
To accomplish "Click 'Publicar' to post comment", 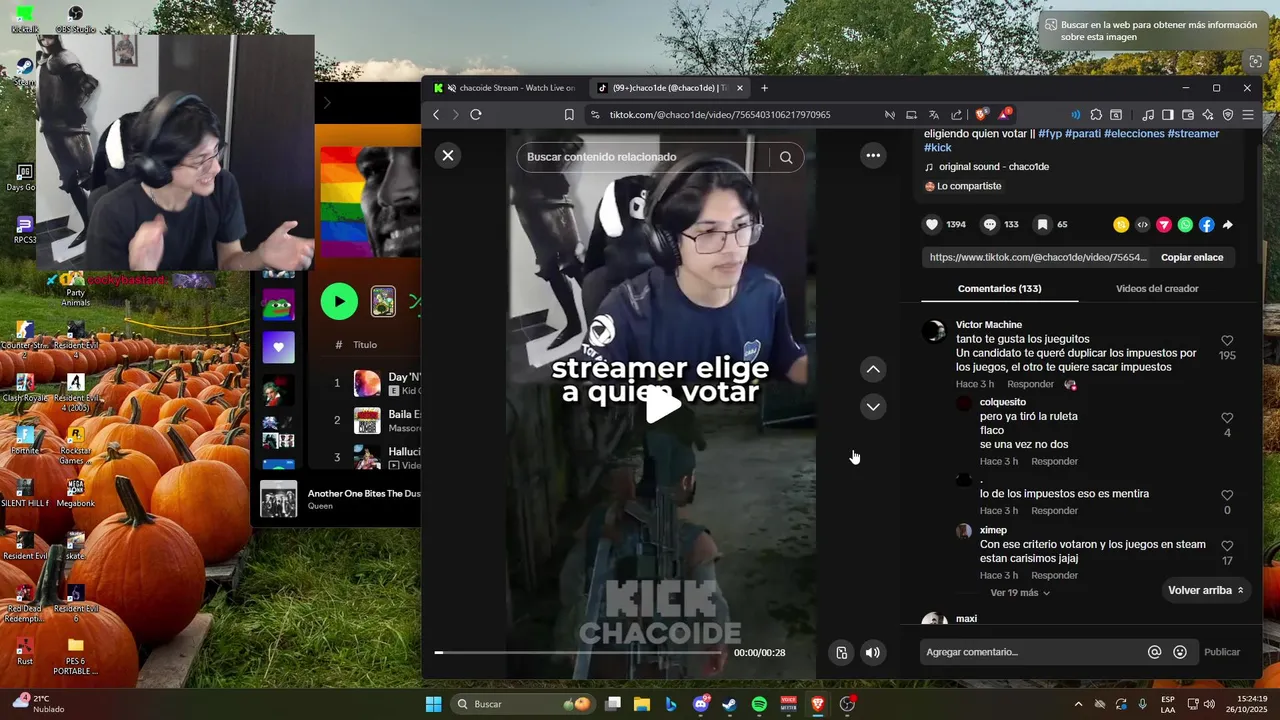I will click(x=1221, y=652).
